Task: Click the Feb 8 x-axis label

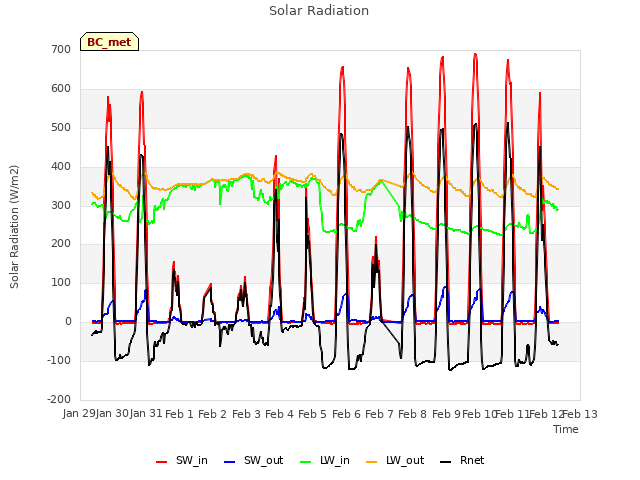Action: click(412, 414)
